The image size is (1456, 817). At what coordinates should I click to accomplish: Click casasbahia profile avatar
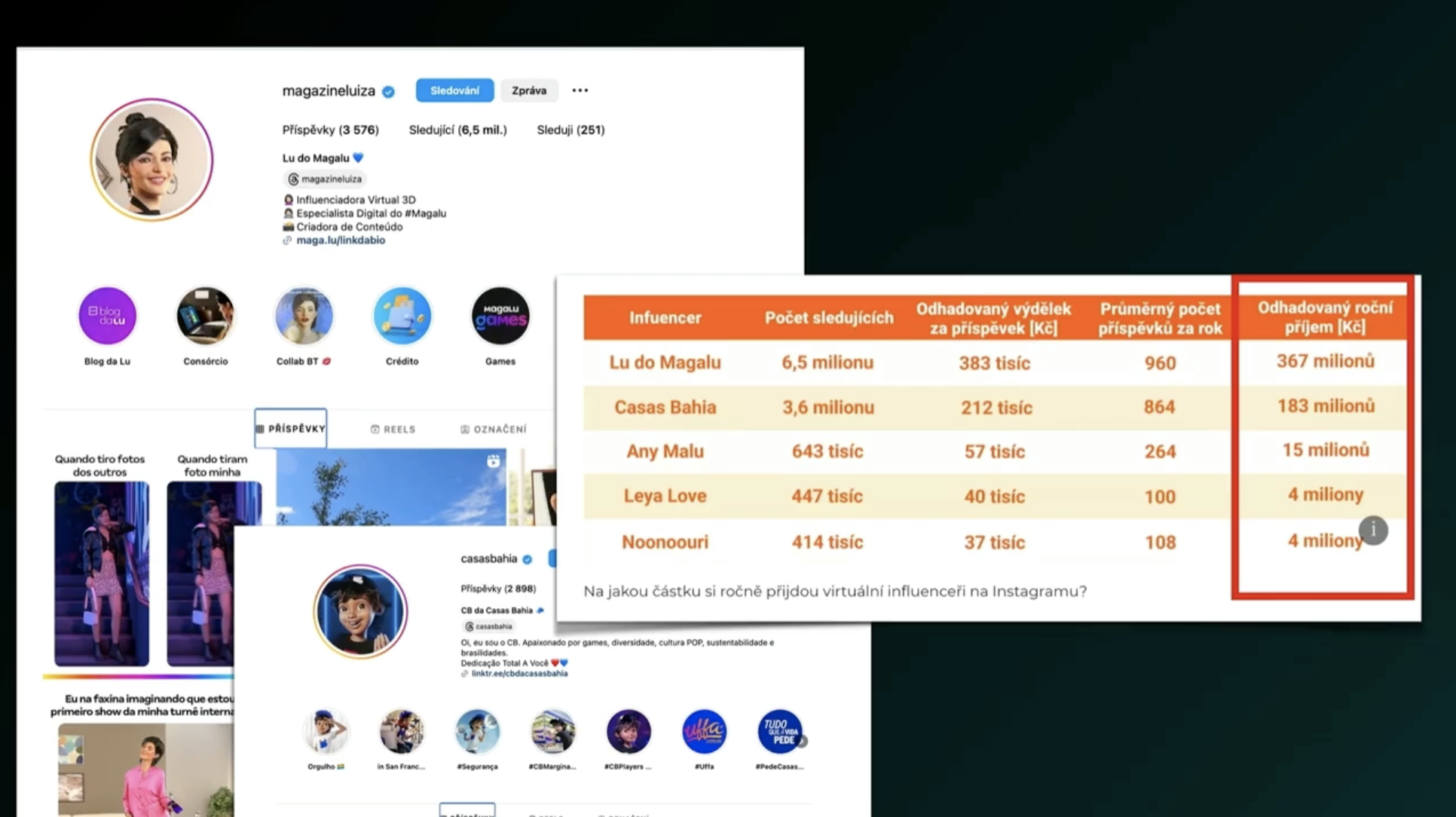pyautogui.click(x=360, y=611)
